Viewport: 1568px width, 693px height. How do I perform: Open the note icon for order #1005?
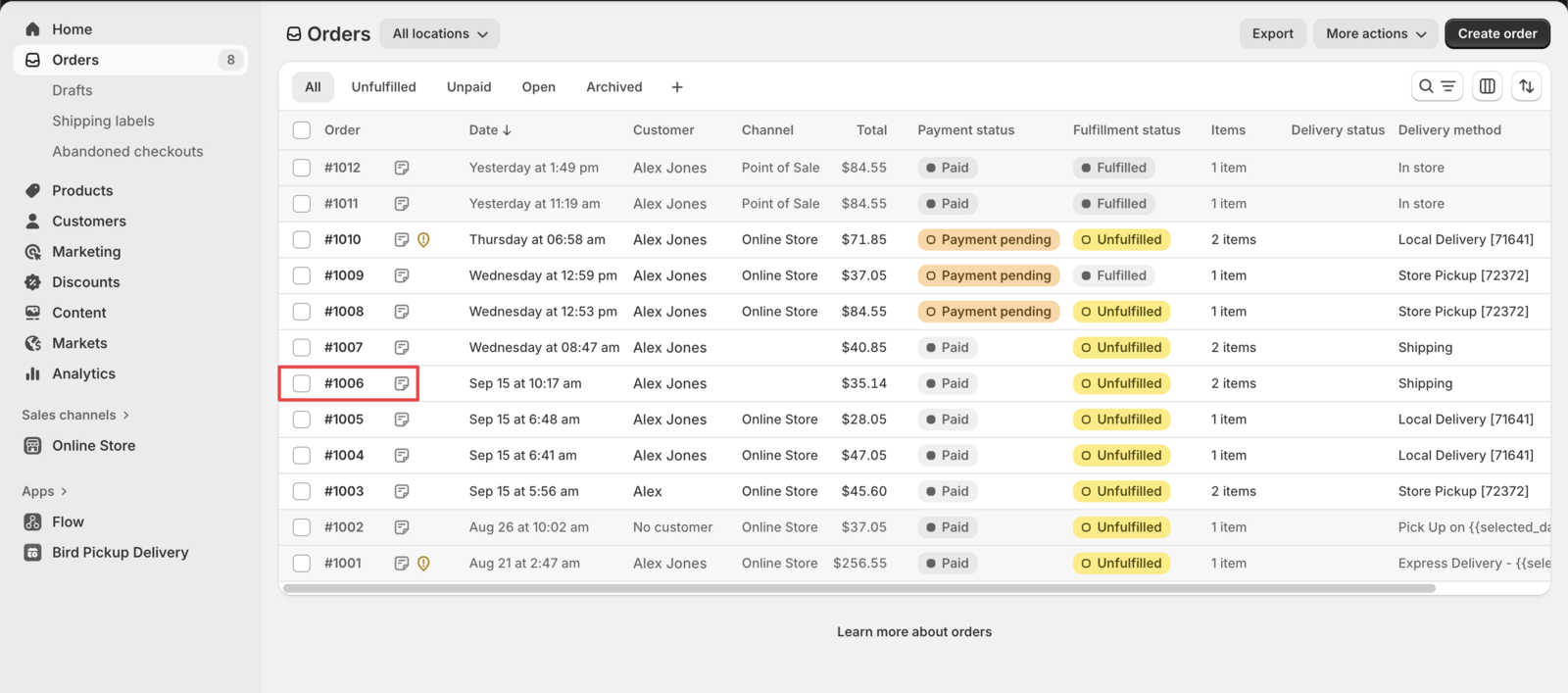402,420
